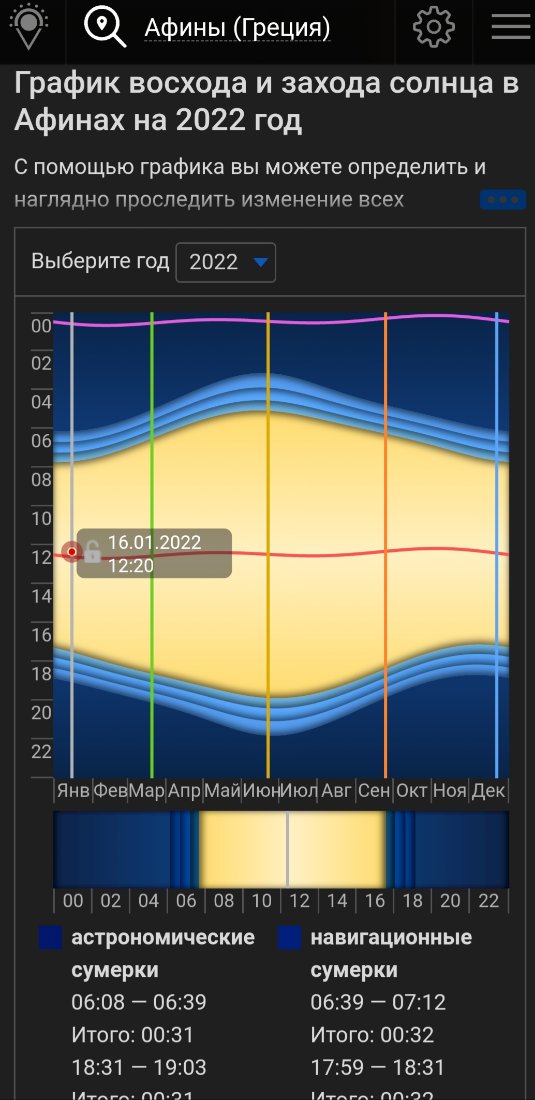Viewport: 535px width, 1100px height.
Task: Open the hamburger menu
Action: [x=510, y=26]
